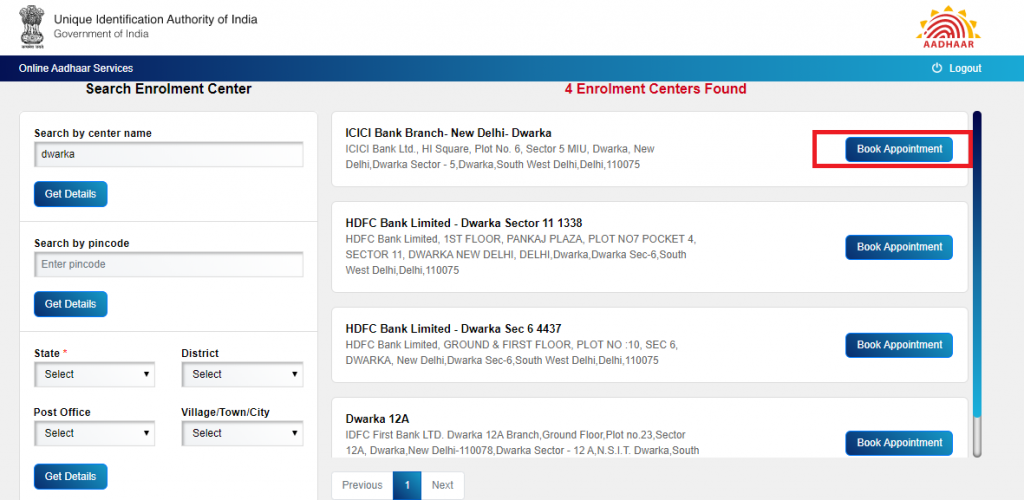Click the Aadhaar sun fingerprint logo

(x=948, y=27)
